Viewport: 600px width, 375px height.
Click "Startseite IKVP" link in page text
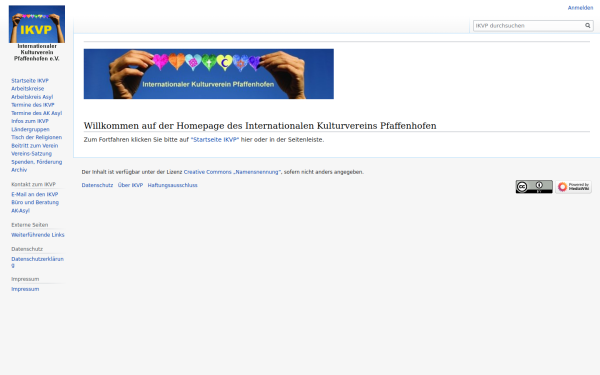pos(215,140)
